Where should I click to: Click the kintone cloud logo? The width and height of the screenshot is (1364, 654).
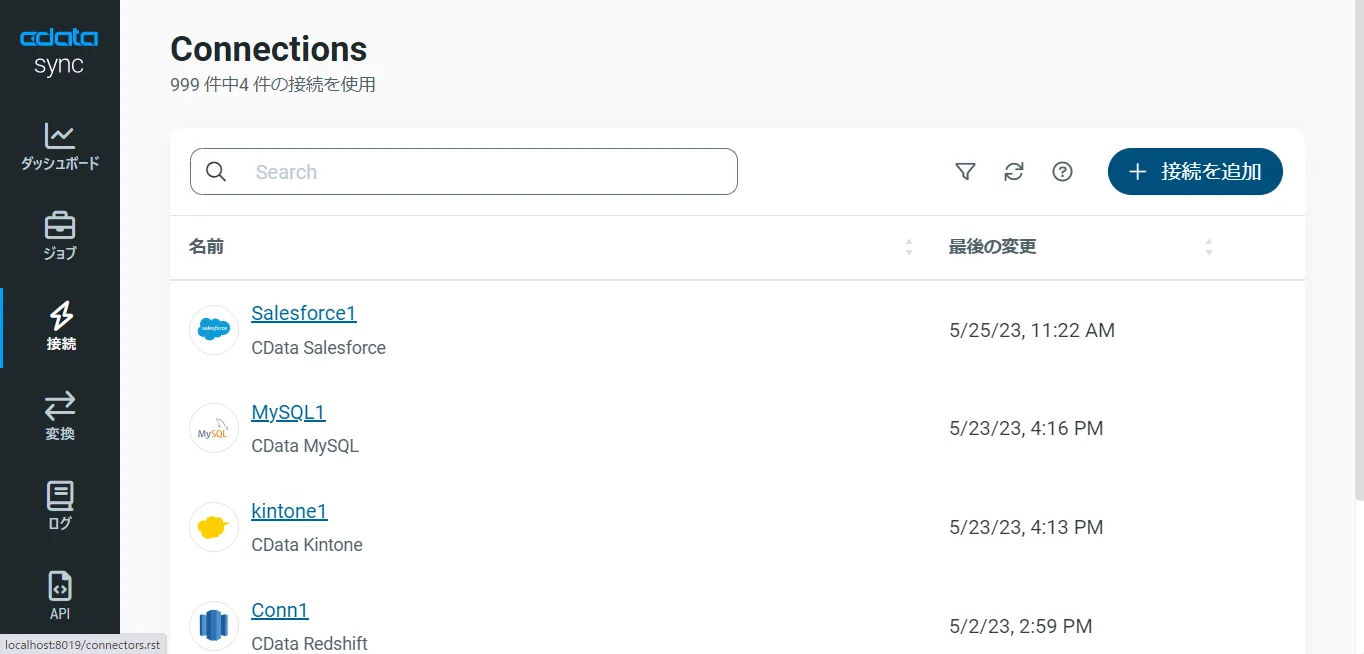pos(214,527)
